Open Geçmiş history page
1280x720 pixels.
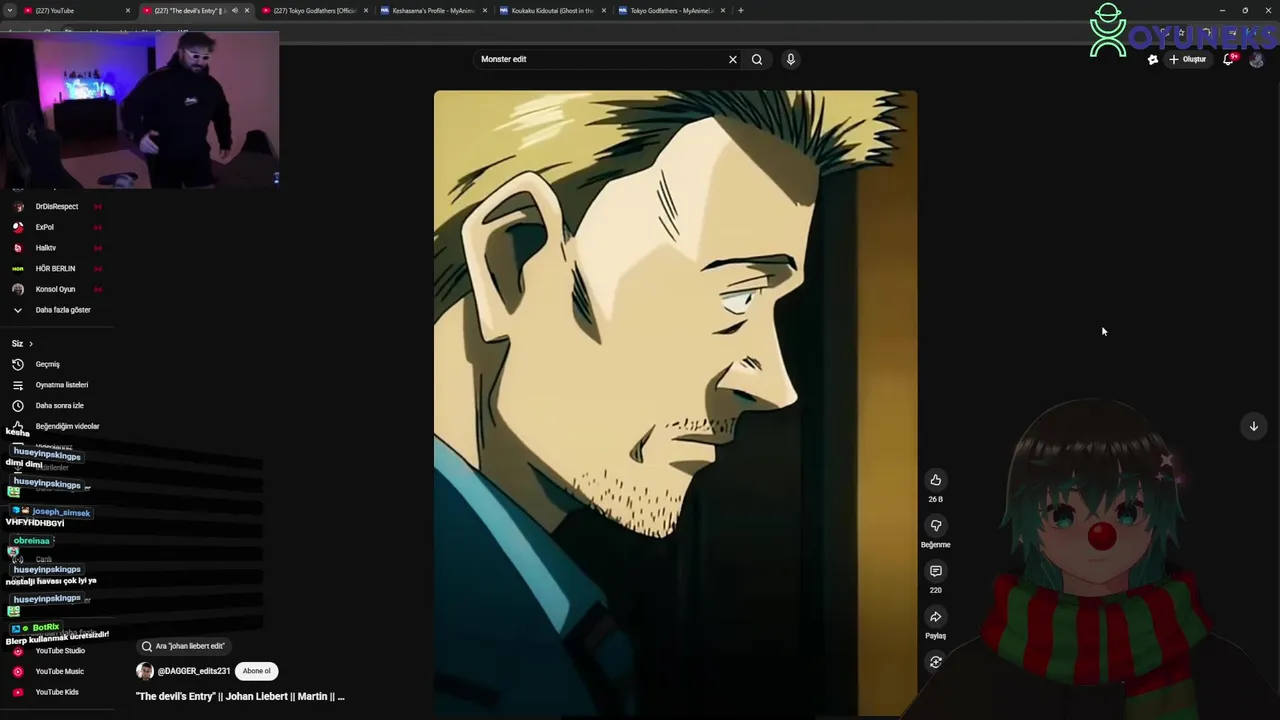[x=47, y=364]
